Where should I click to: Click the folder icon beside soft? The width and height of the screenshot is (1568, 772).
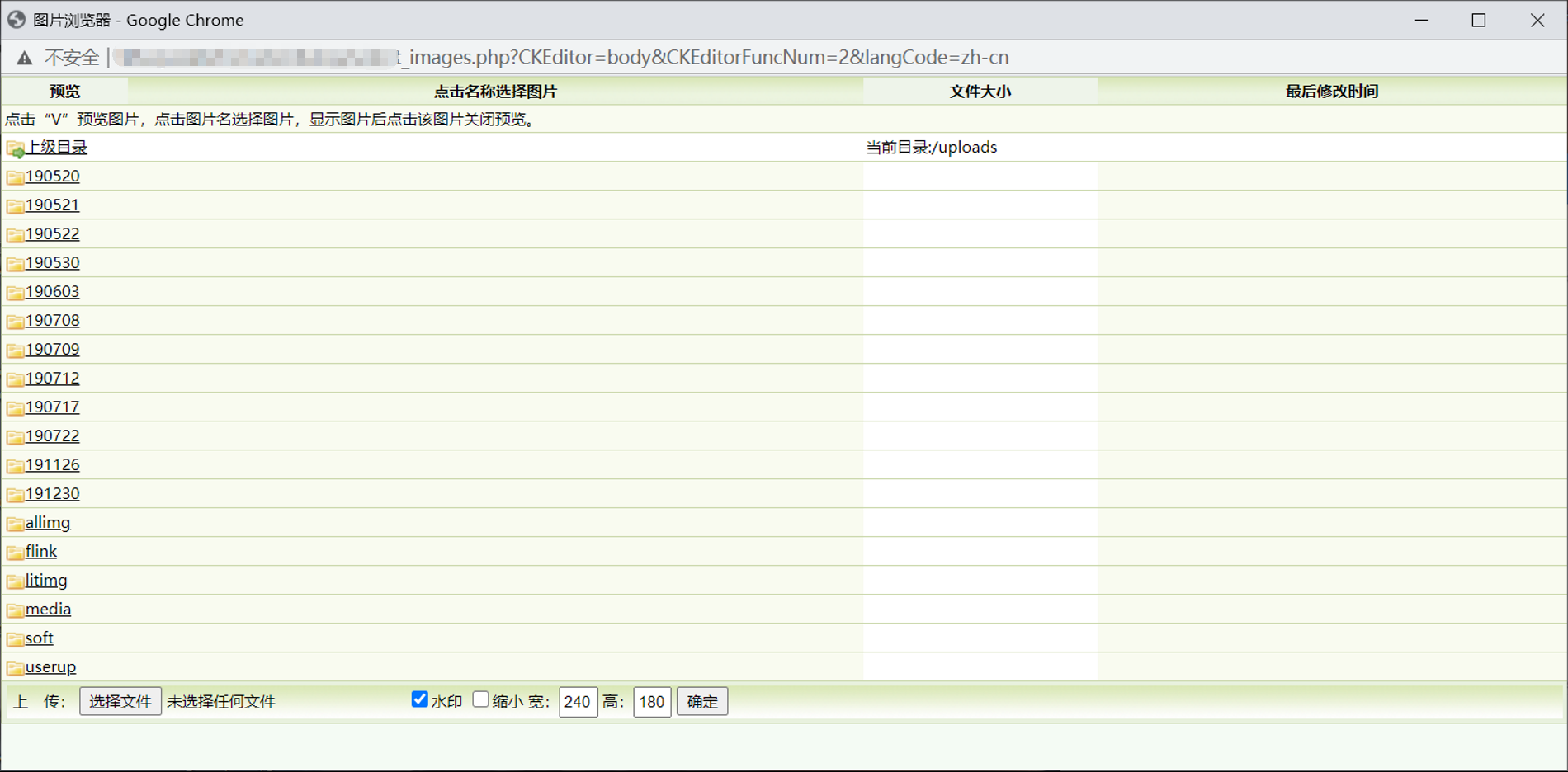coord(15,638)
